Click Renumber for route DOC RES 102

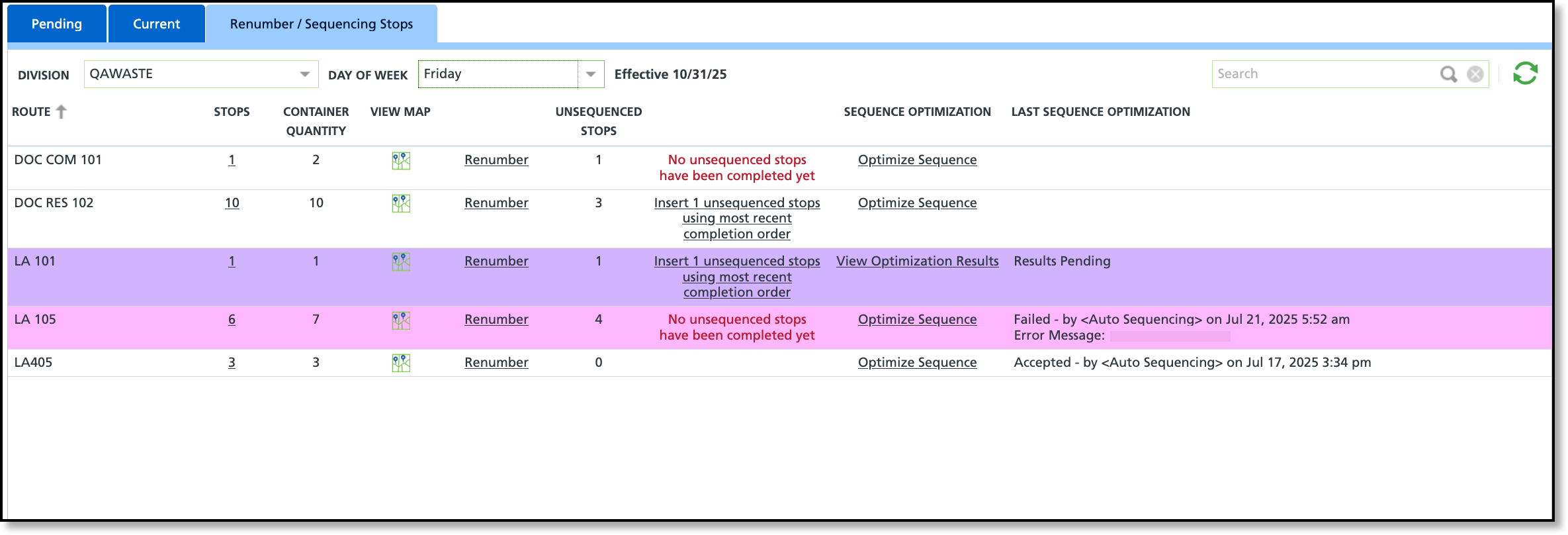pos(496,203)
